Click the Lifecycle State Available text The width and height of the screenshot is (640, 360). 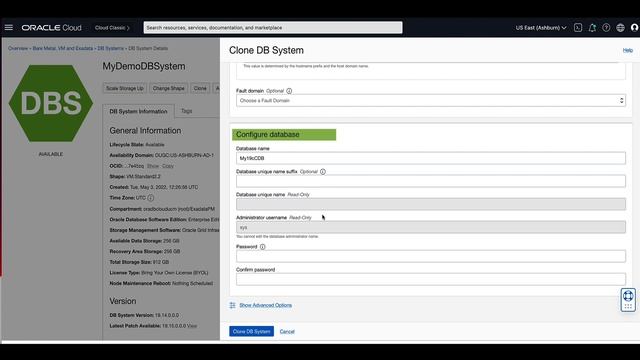point(137,145)
